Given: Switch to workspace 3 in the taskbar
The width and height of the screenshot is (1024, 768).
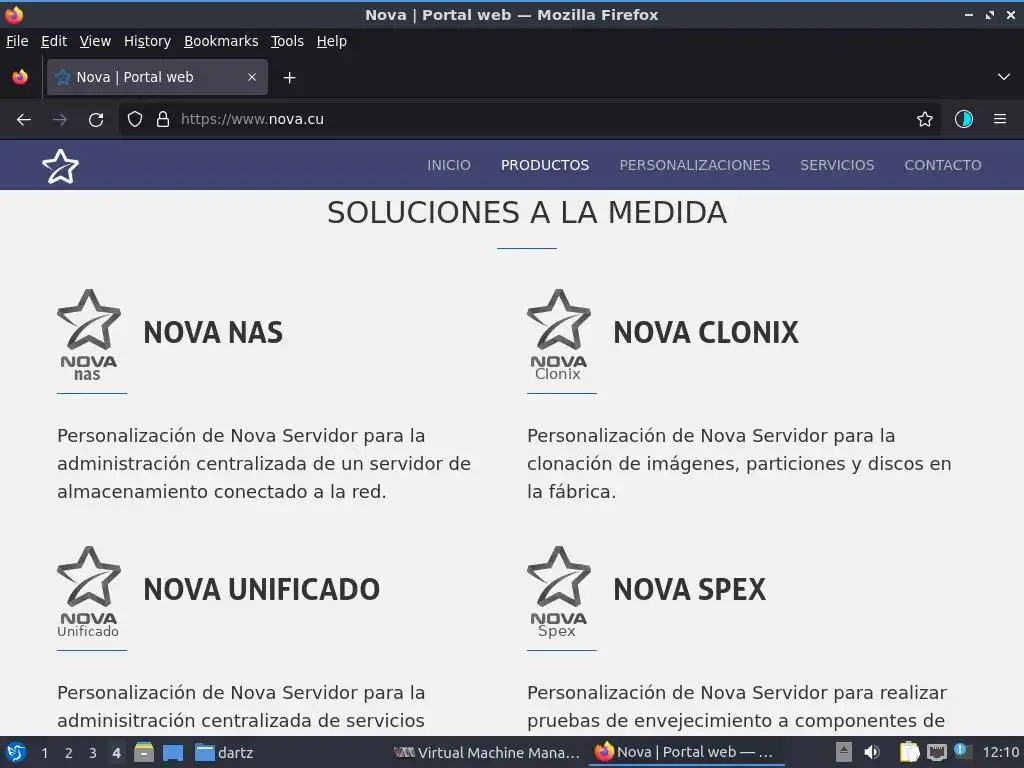Looking at the screenshot, I should point(93,753).
